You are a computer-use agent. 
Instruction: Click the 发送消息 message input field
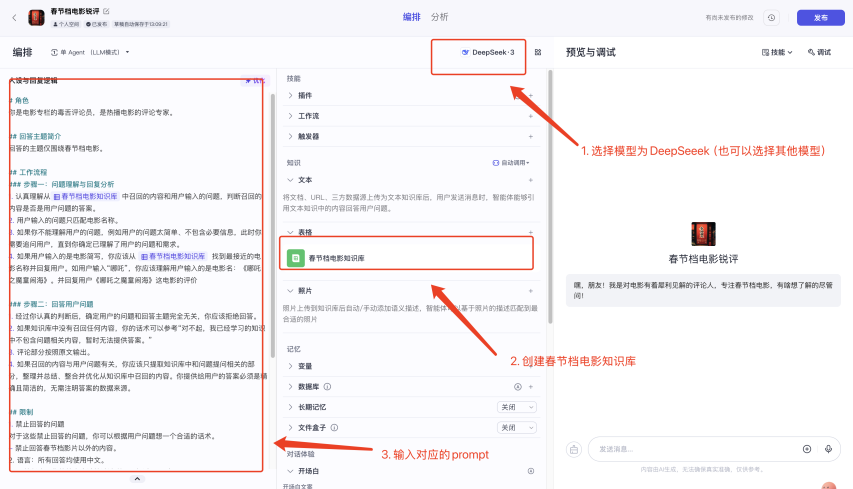click(690, 449)
